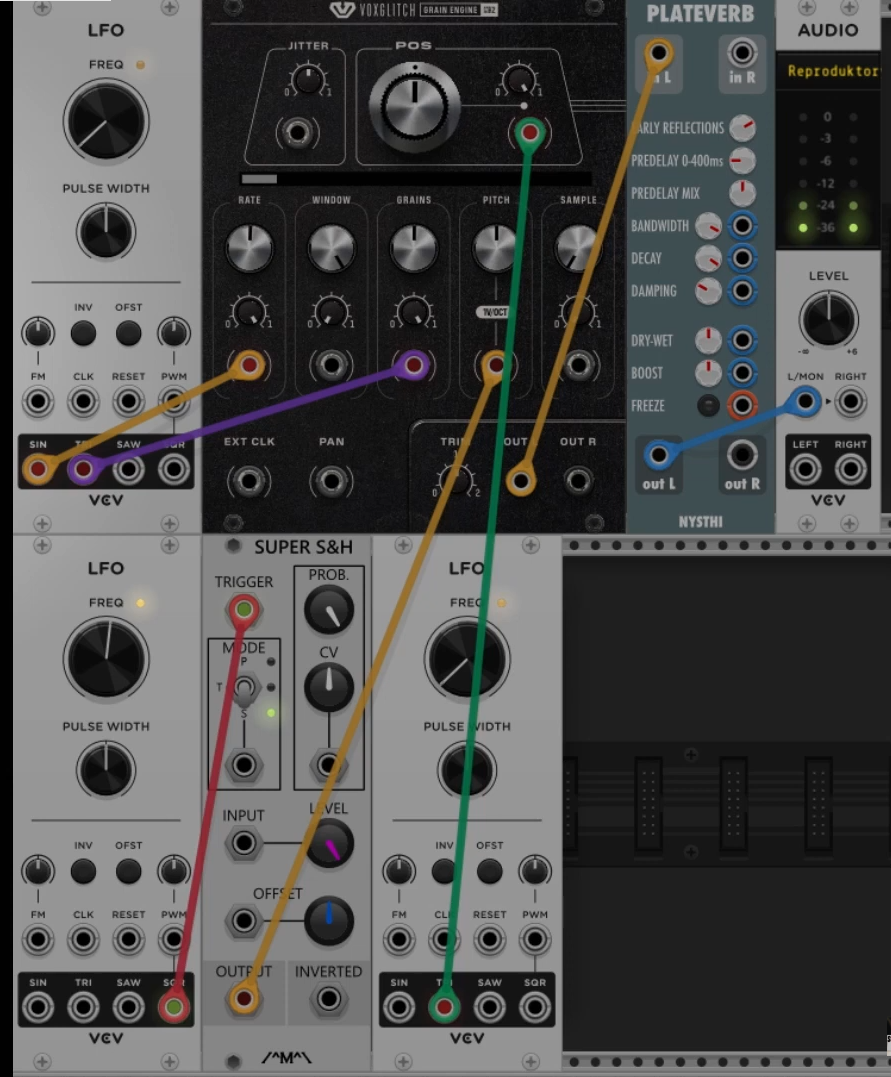Toggle the FREEZE button on Plateverb
This screenshot has height=1077, width=891.
708,405
